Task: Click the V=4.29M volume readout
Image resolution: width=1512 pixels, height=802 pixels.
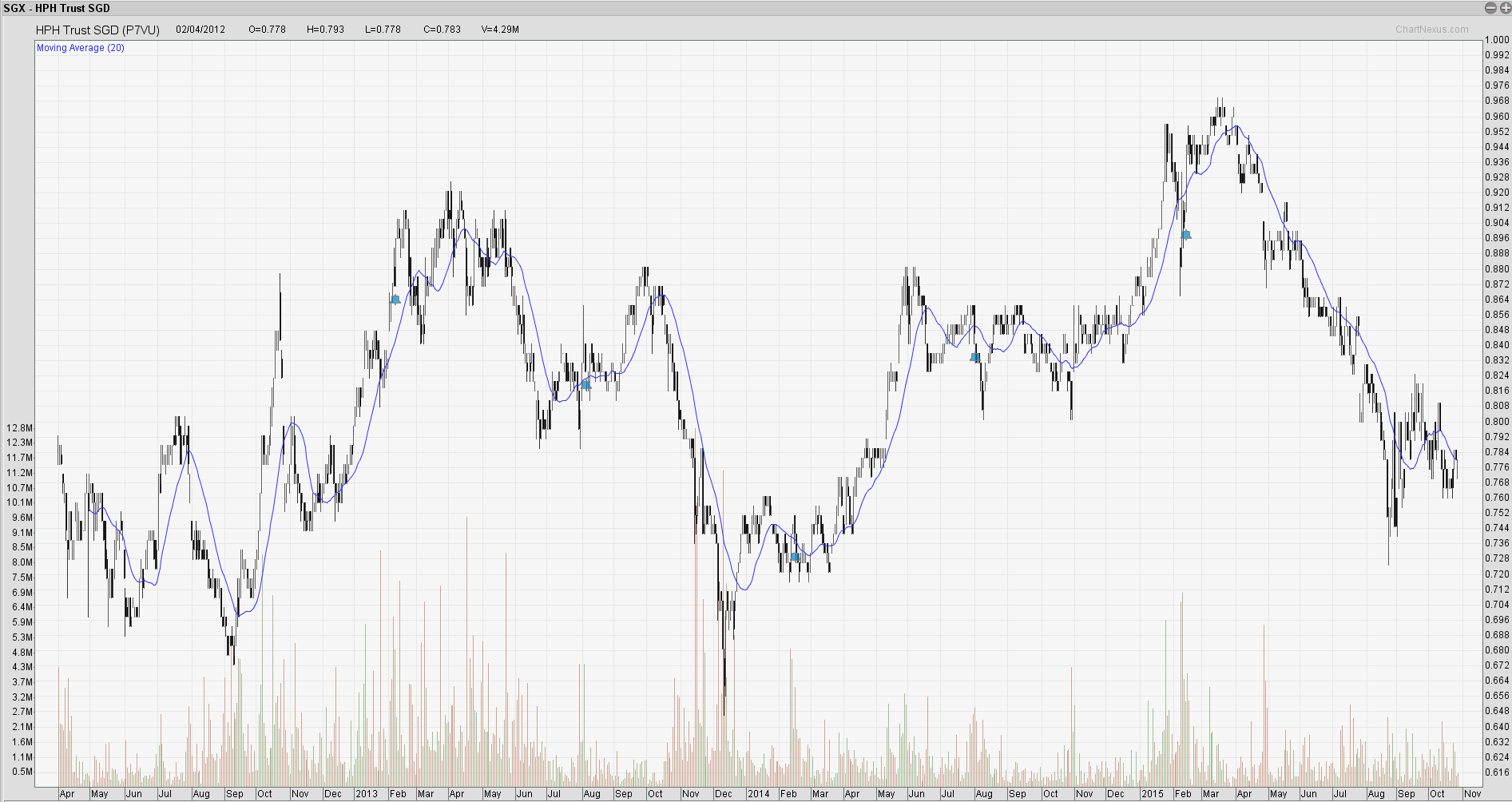Action: pyautogui.click(x=500, y=30)
